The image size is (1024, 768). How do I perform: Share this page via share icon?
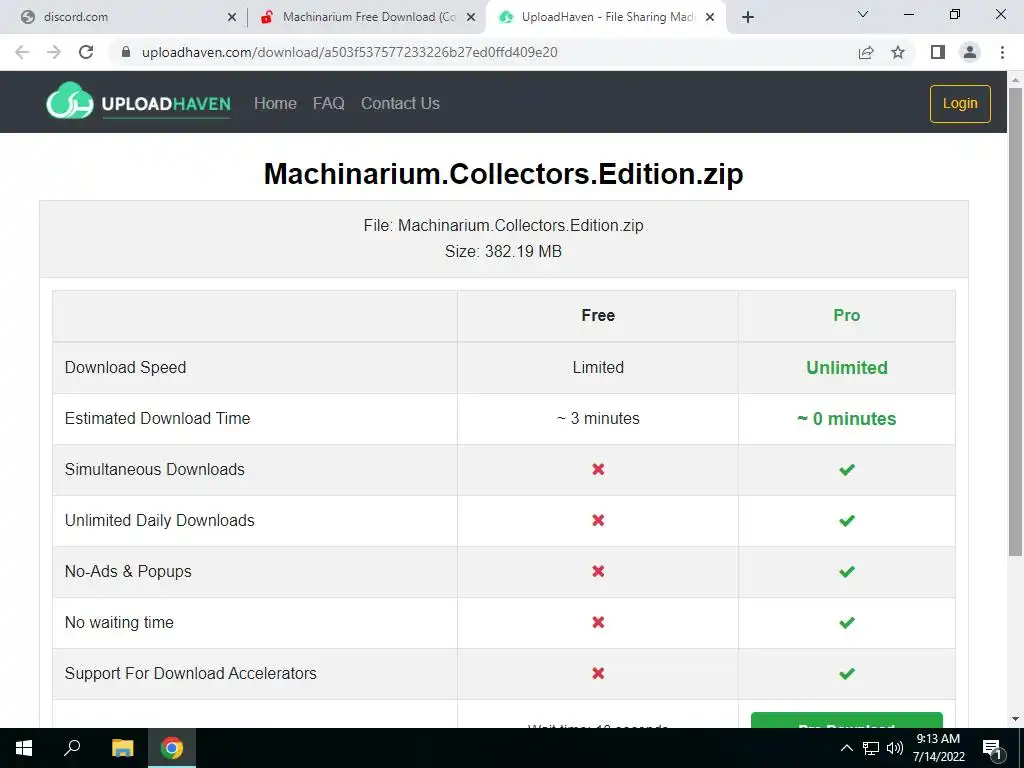pos(866,52)
